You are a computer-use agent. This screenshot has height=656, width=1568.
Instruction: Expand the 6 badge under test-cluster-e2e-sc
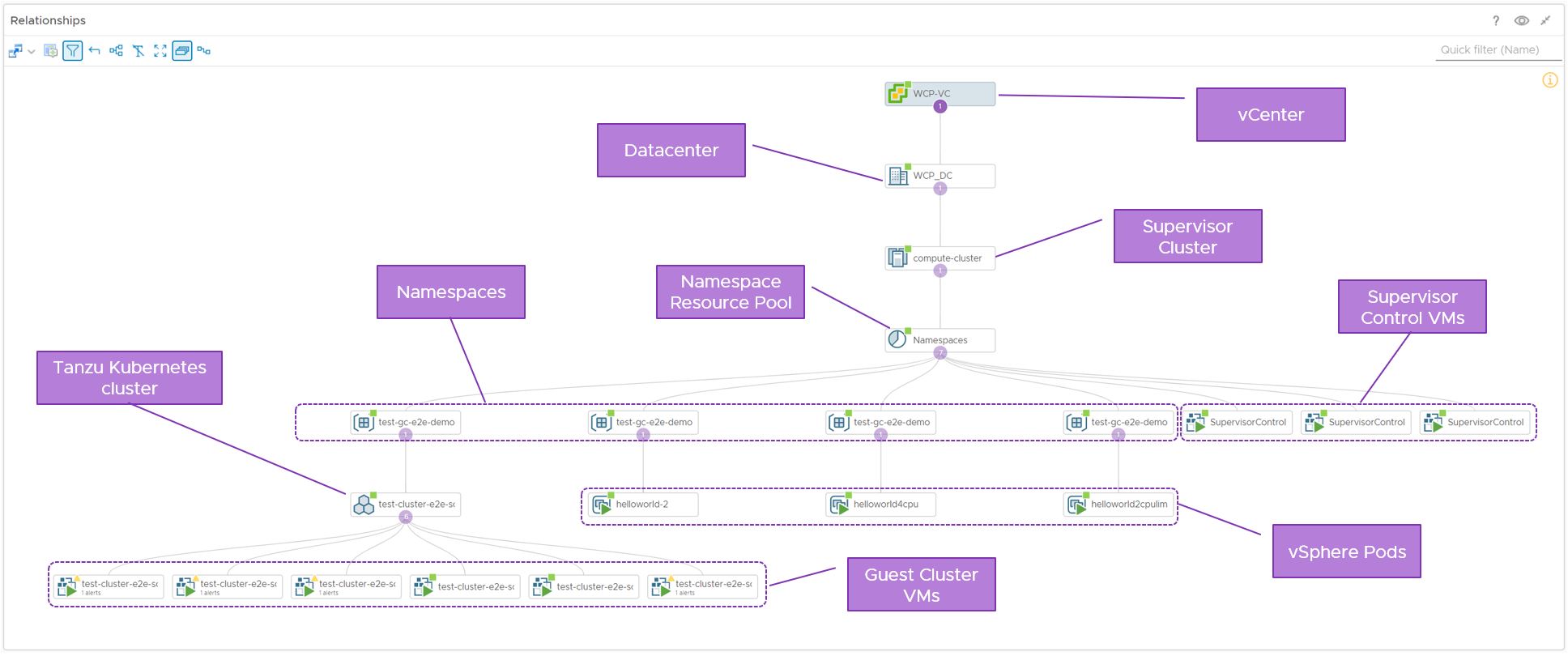406,517
